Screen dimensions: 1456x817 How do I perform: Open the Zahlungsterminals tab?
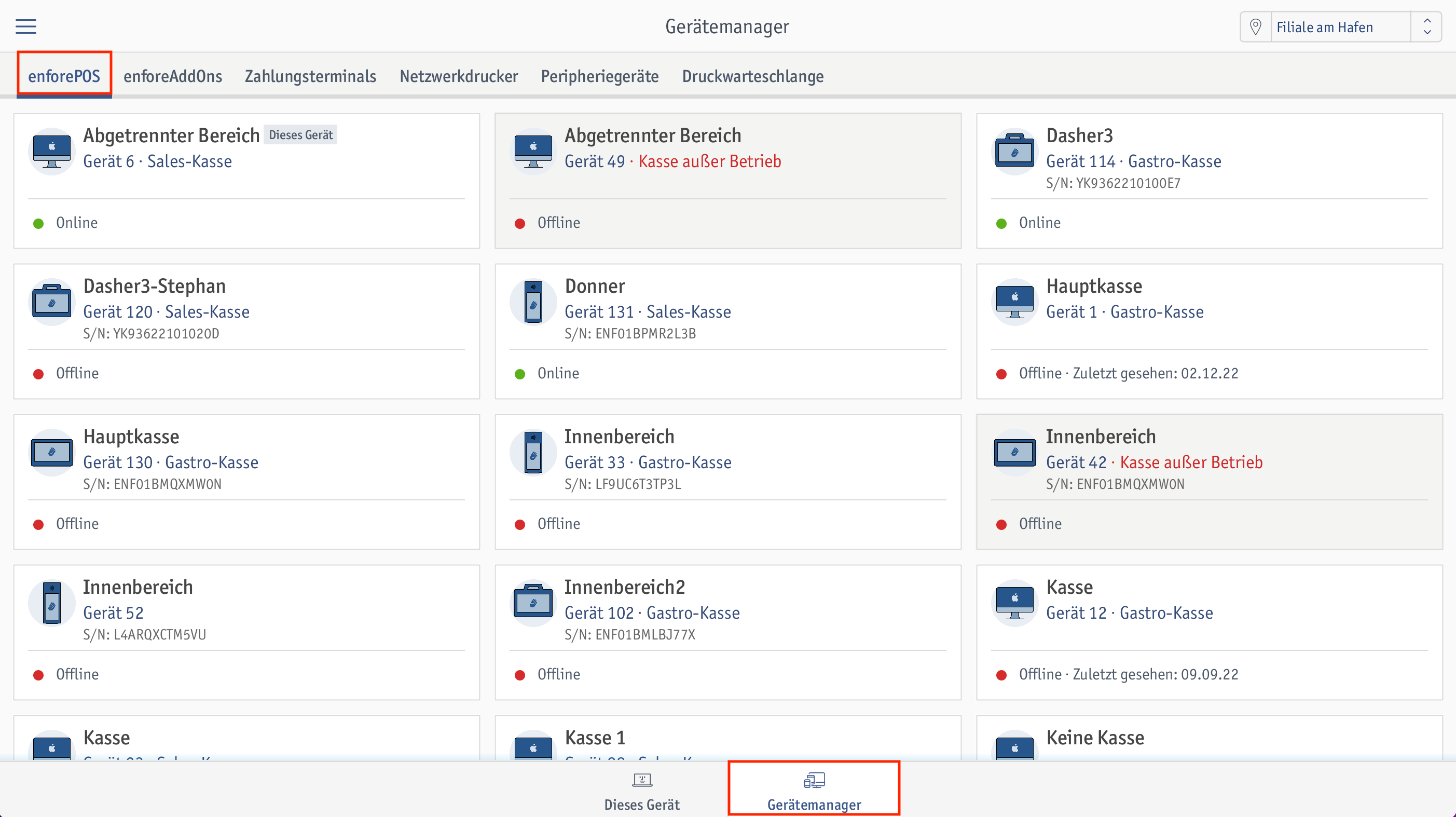point(310,76)
